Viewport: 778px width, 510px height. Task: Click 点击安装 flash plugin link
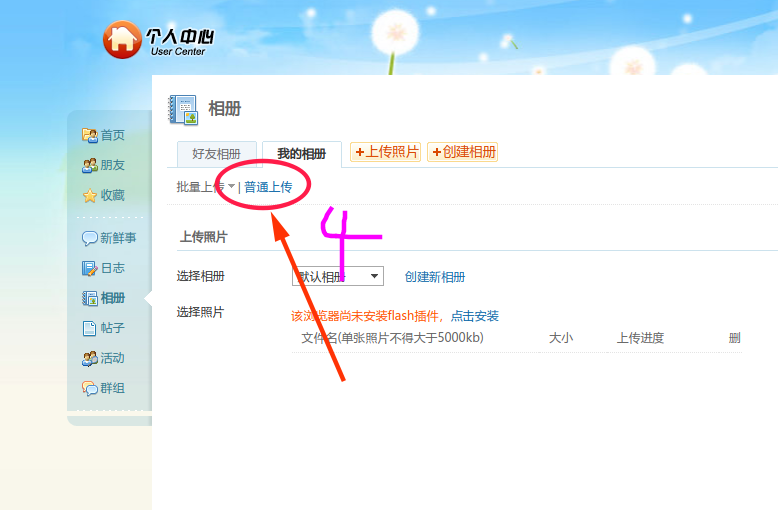pos(475,316)
